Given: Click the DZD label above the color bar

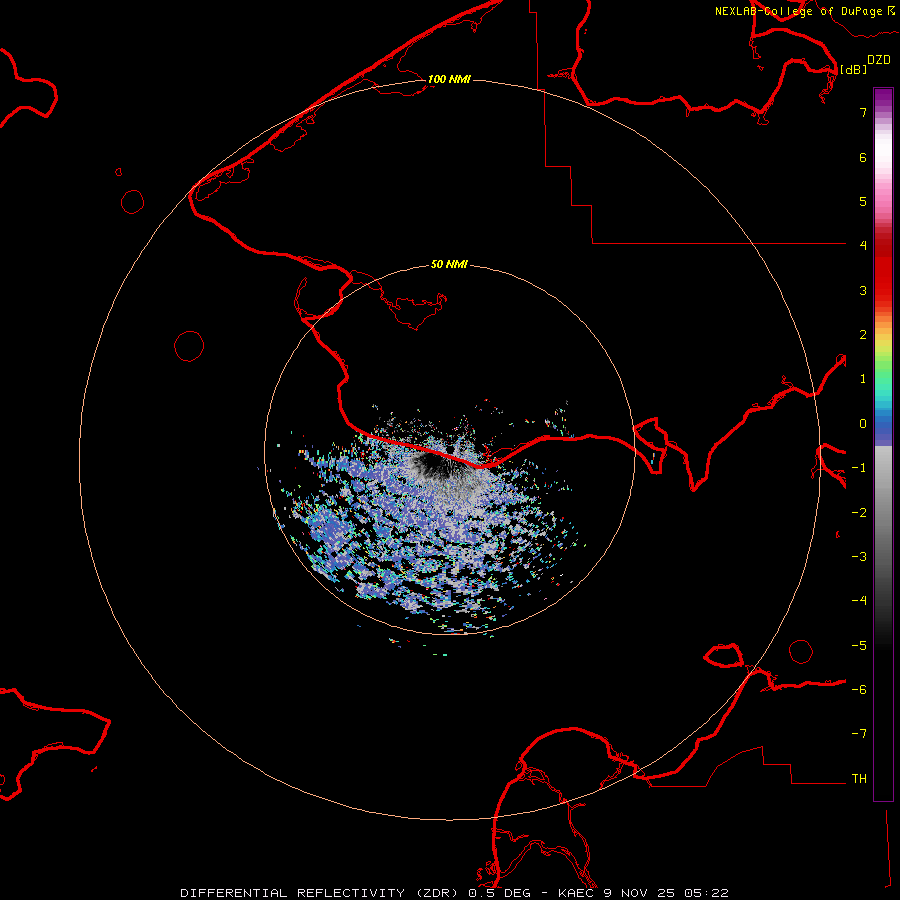Looking at the screenshot, I should point(879,60).
